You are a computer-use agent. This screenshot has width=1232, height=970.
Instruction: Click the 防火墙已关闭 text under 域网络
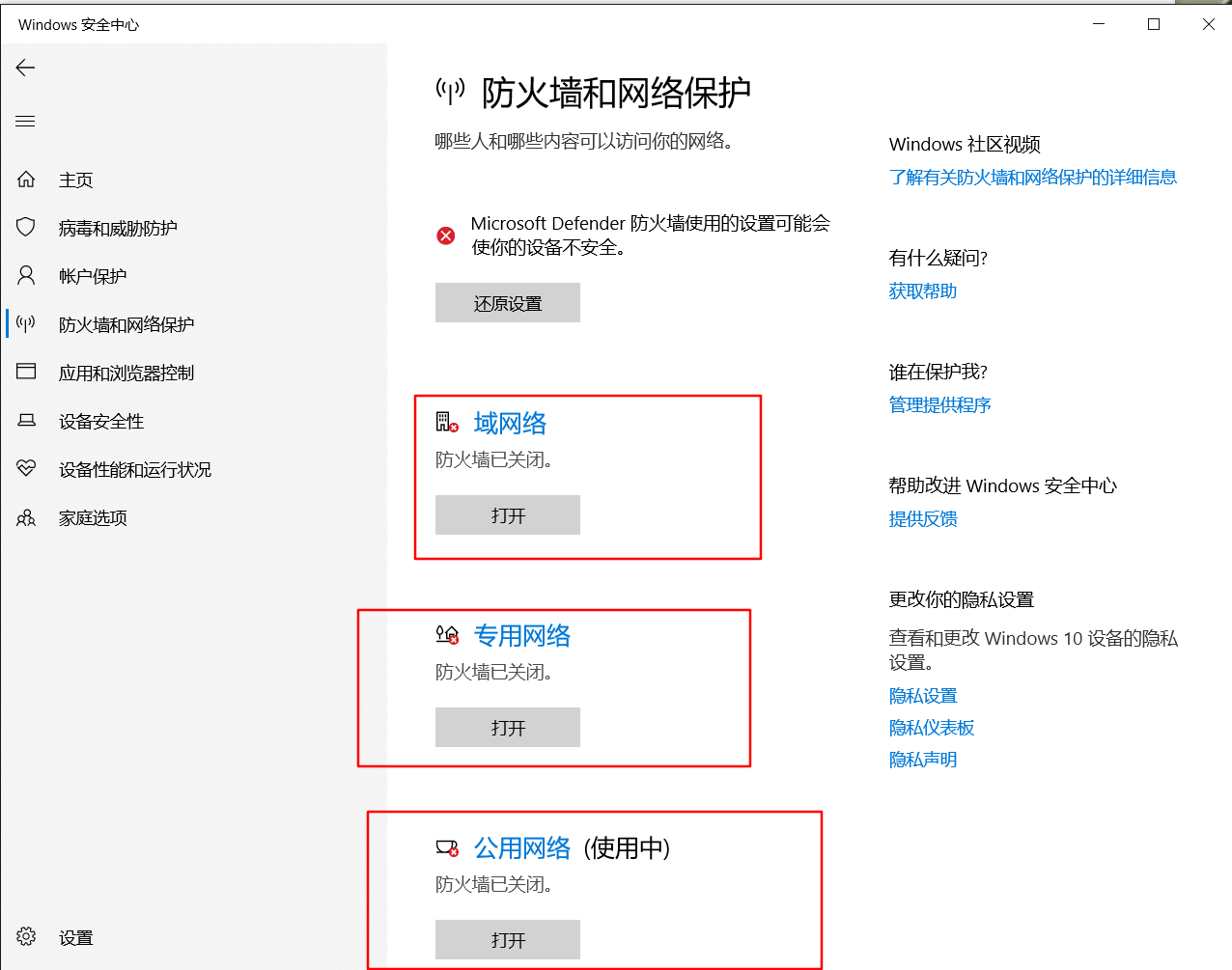[494, 459]
